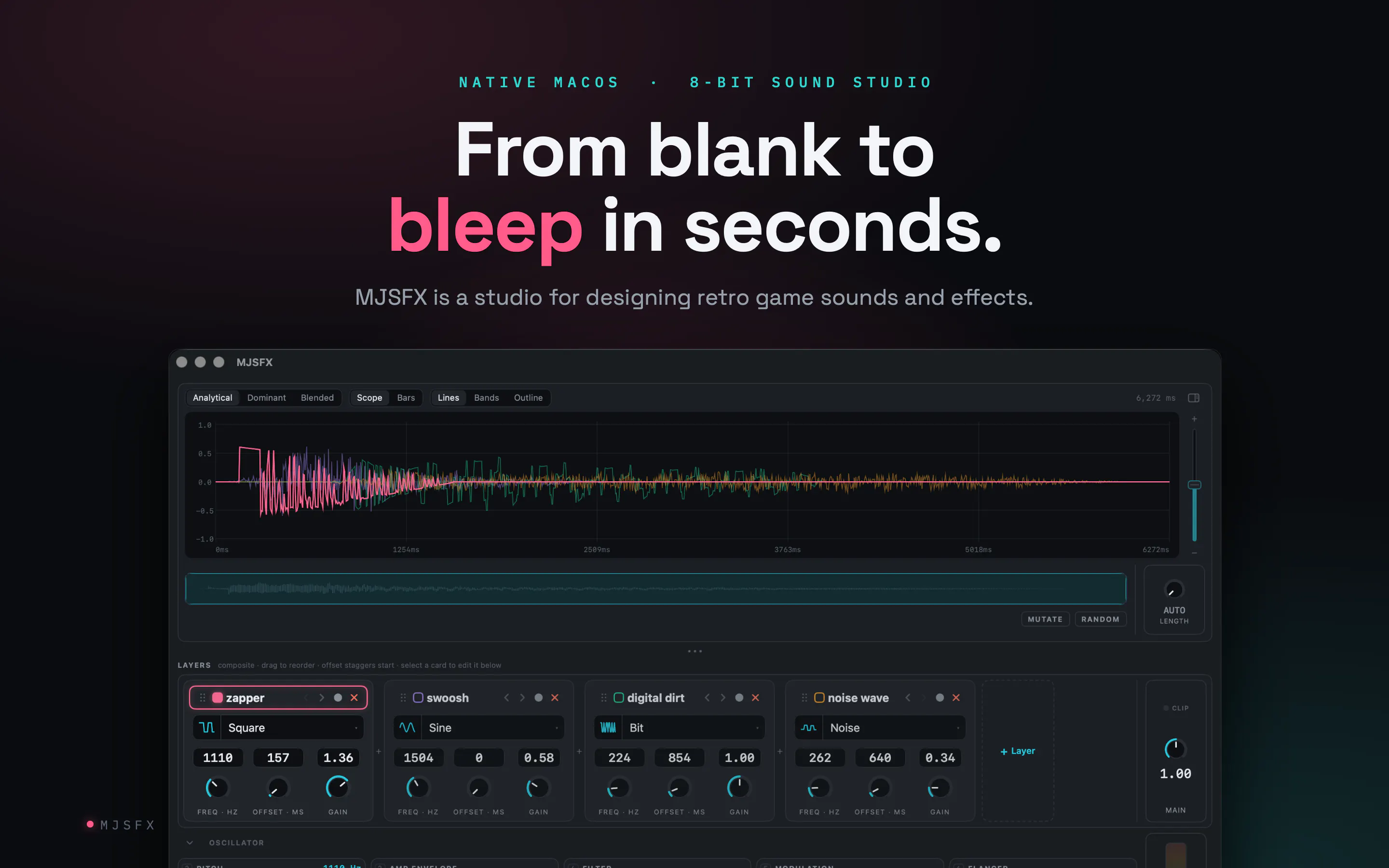Click the MUTATE button
This screenshot has width=1389, height=868.
point(1045,619)
